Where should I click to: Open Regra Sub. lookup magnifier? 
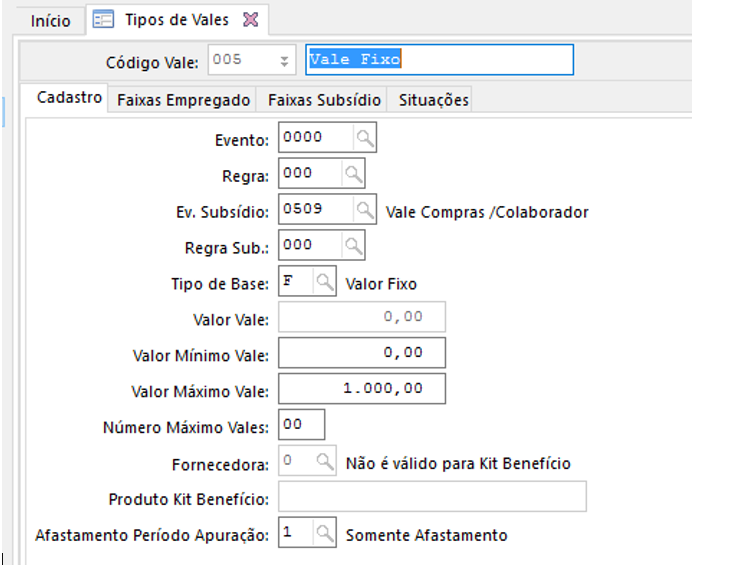point(353,246)
